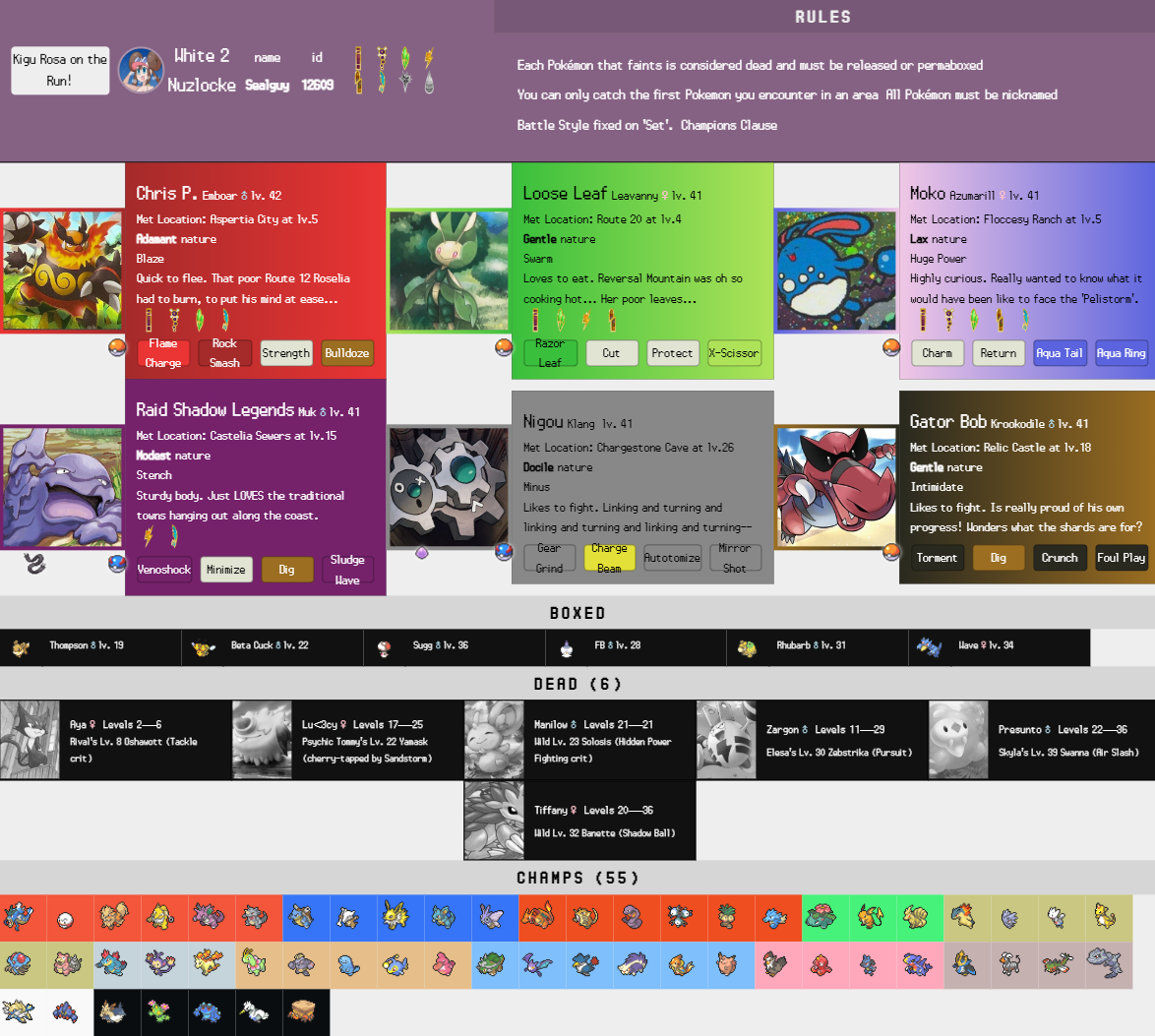Select Gator Bob's Crunch move

pyautogui.click(x=1060, y=558)
